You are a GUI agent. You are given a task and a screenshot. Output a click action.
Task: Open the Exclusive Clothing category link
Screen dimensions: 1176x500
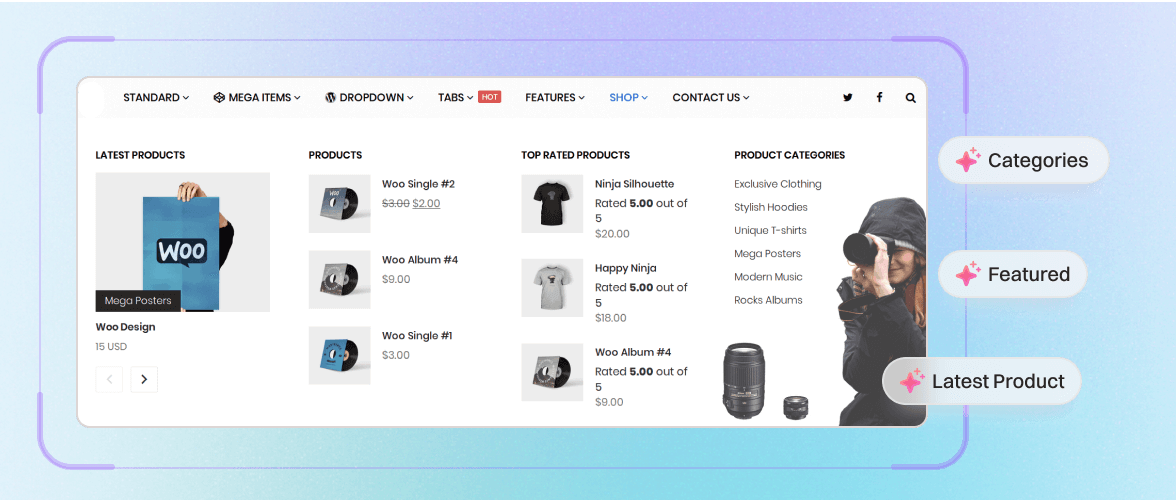[778, 184]
